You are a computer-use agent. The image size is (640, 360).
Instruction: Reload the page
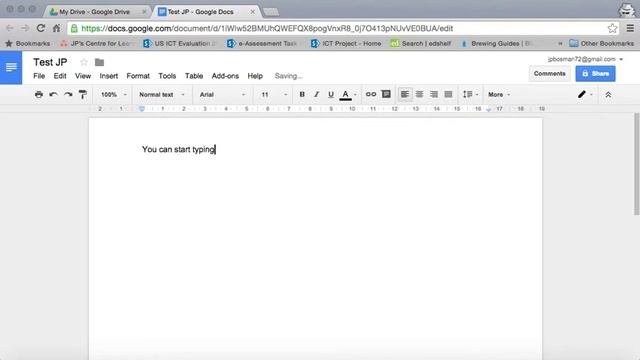pyautogui.click(x=40, y=28)
